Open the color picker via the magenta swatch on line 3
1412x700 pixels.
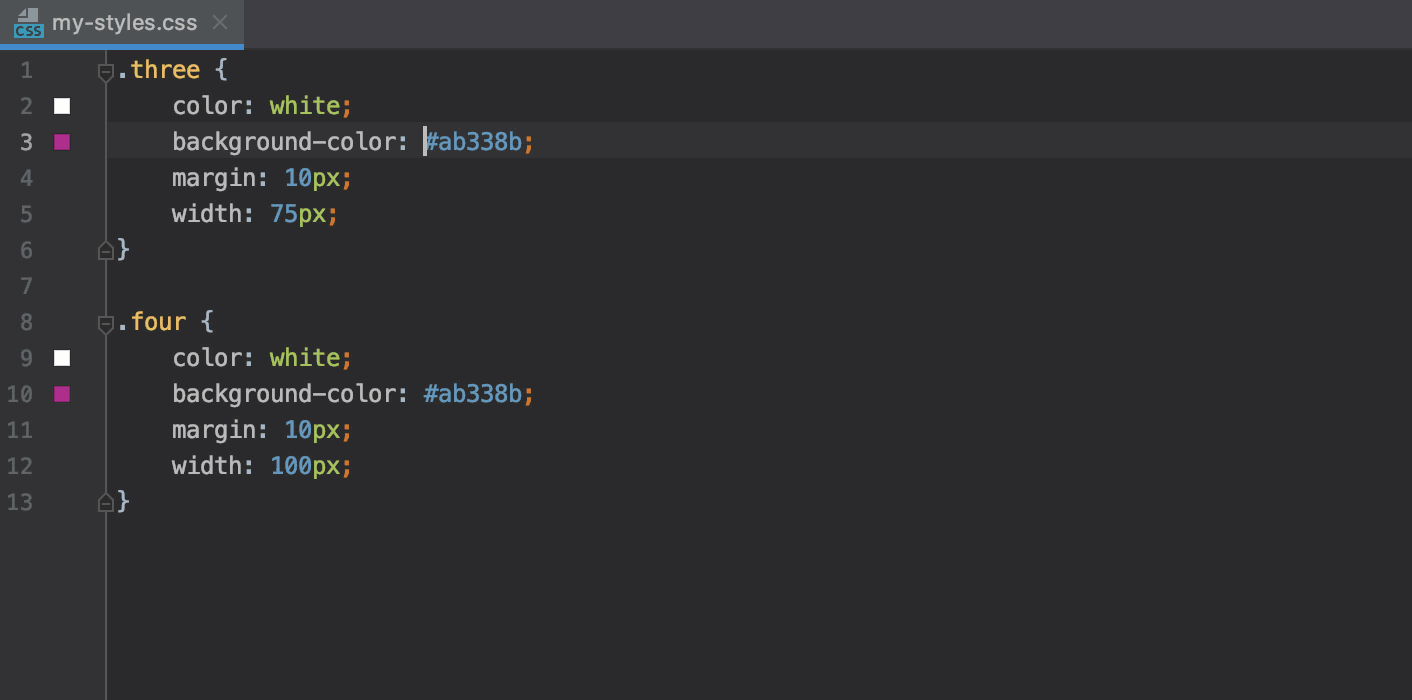click(x=62, y=141)
